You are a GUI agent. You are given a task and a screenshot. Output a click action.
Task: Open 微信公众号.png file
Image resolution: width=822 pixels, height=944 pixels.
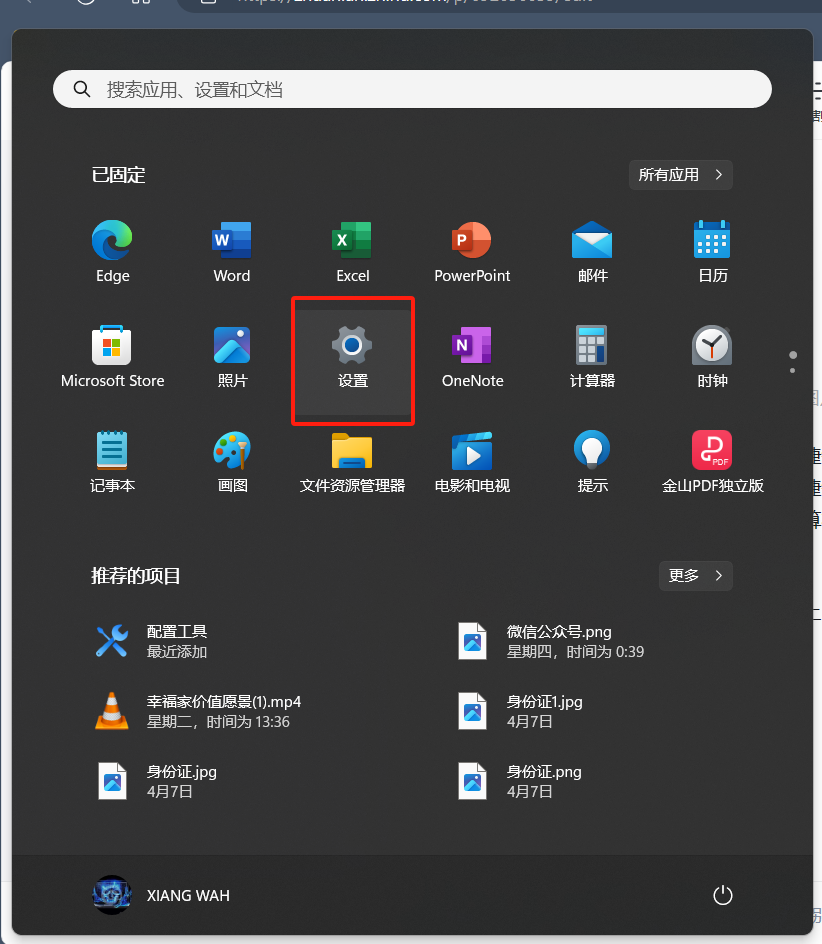[x=551, y=641]
